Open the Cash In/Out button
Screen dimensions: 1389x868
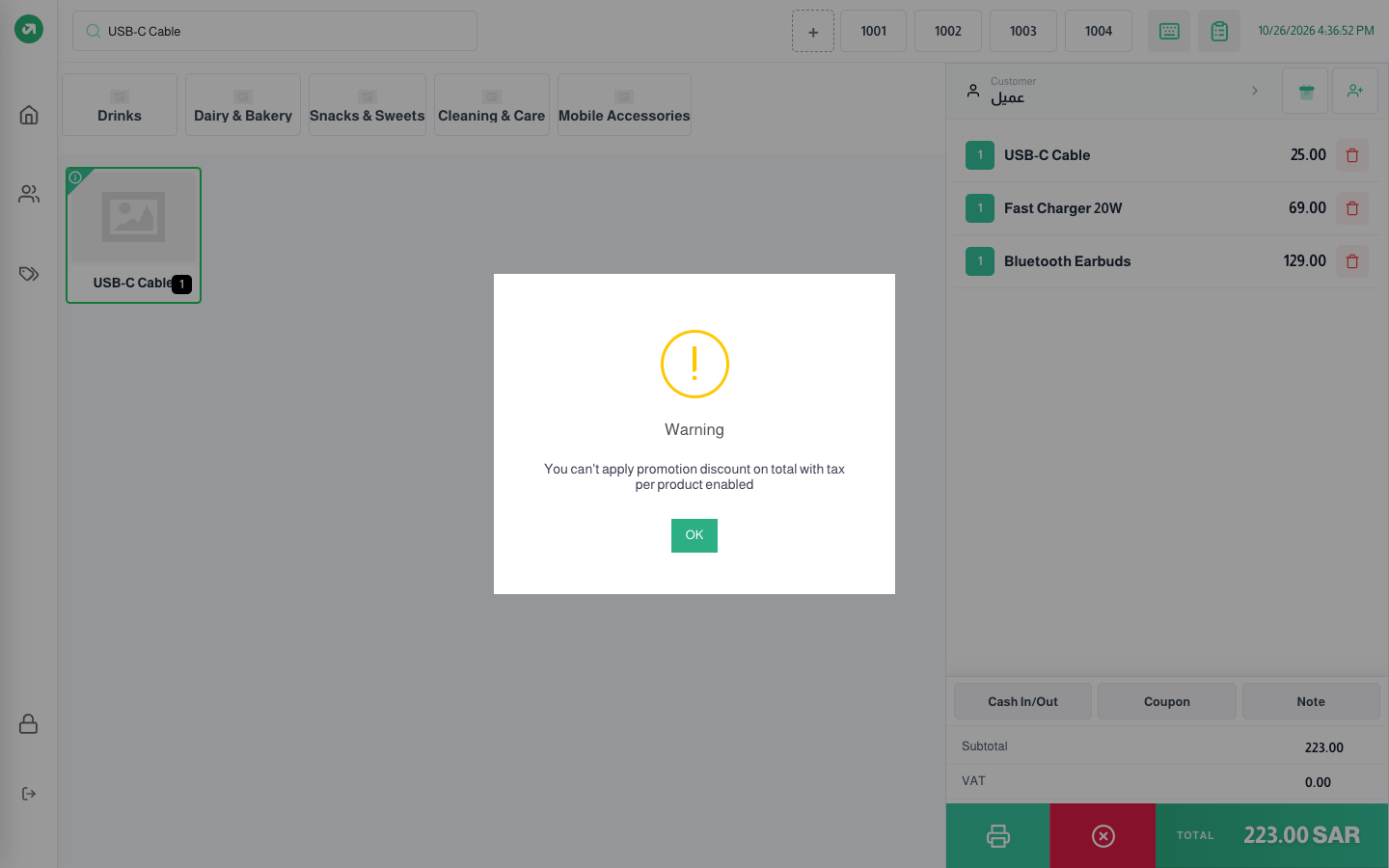1022,701
